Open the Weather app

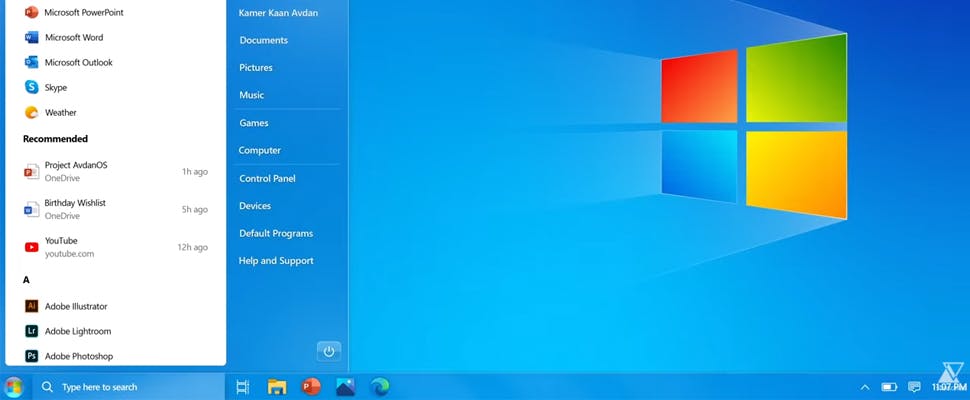[51, 113]
